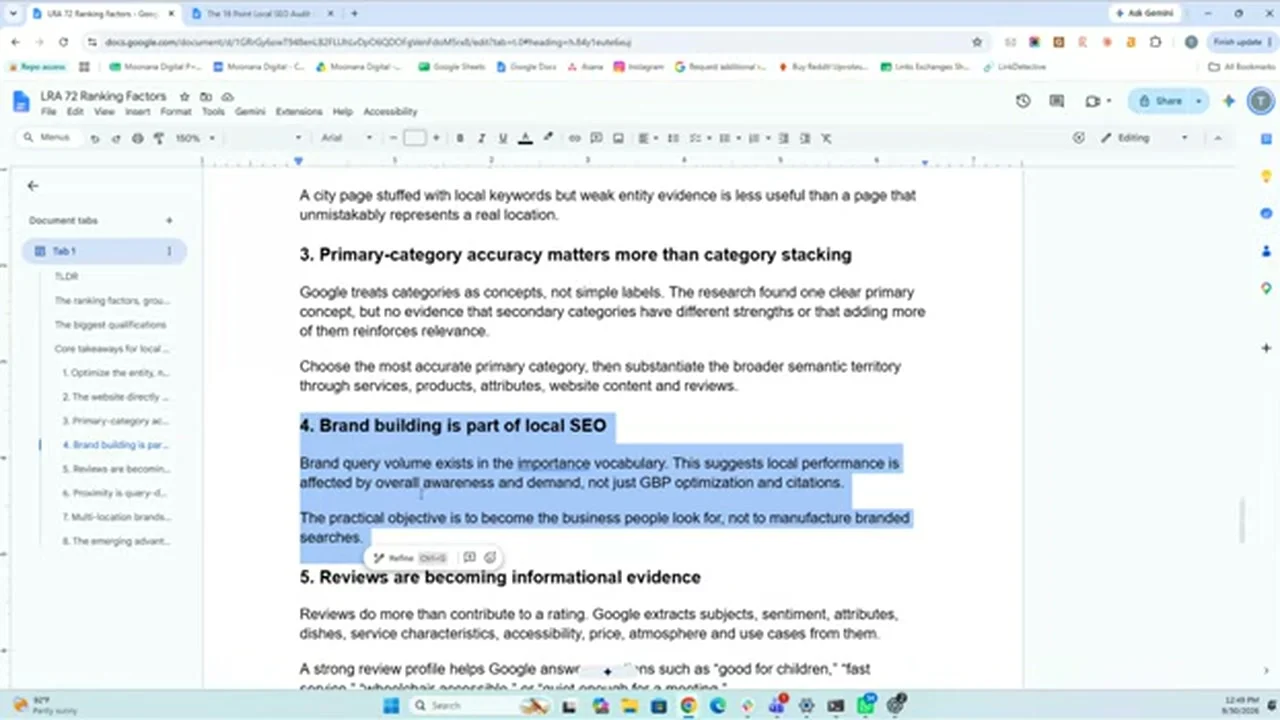
Task: Toggle underline formatting
Action: tap(503, 138)
